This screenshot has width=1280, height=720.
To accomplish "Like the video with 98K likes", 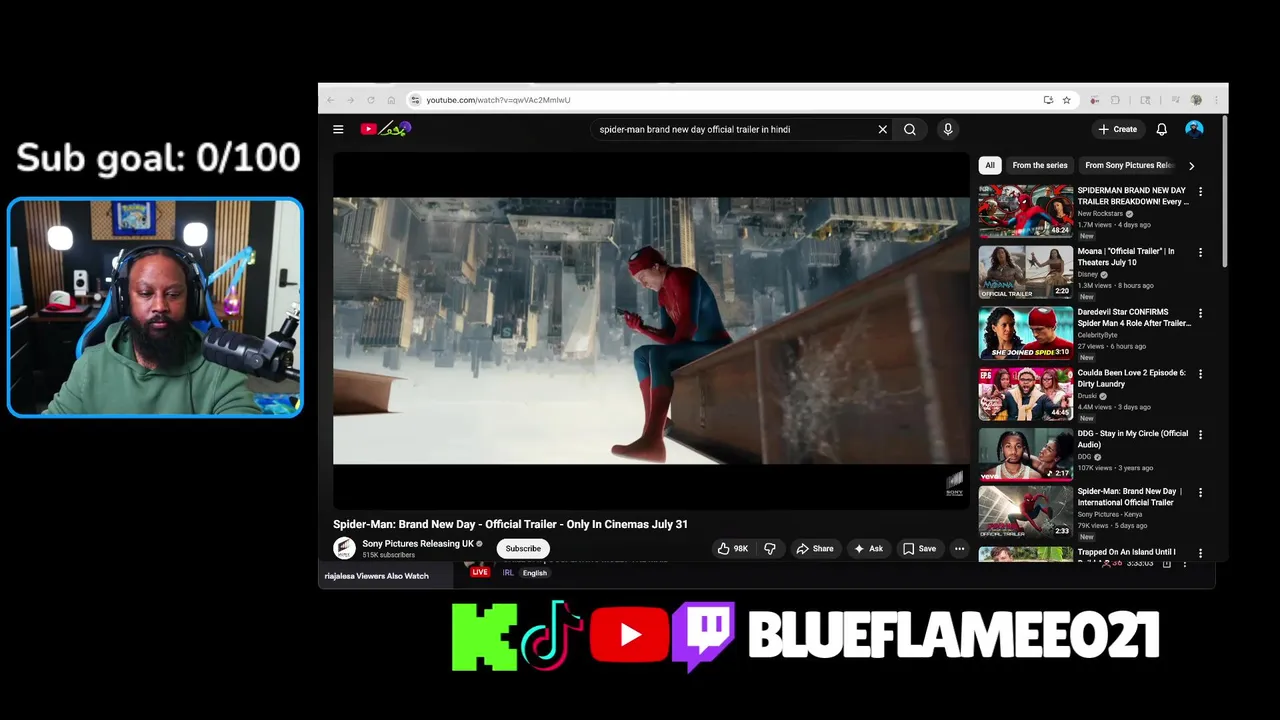I will point(732,548).
